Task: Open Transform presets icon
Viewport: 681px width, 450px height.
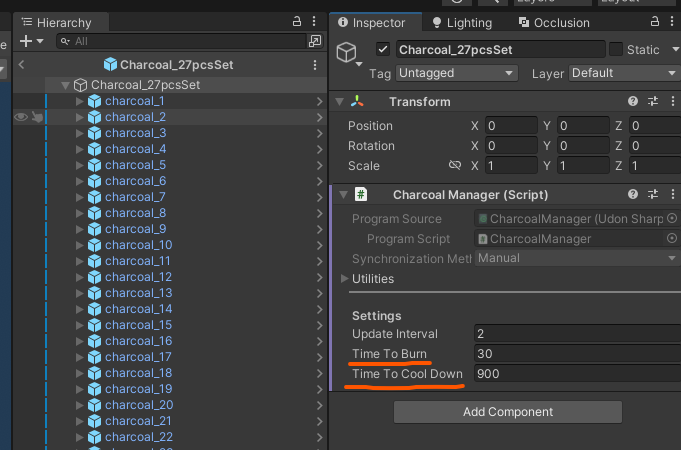Action: point(653,101)
